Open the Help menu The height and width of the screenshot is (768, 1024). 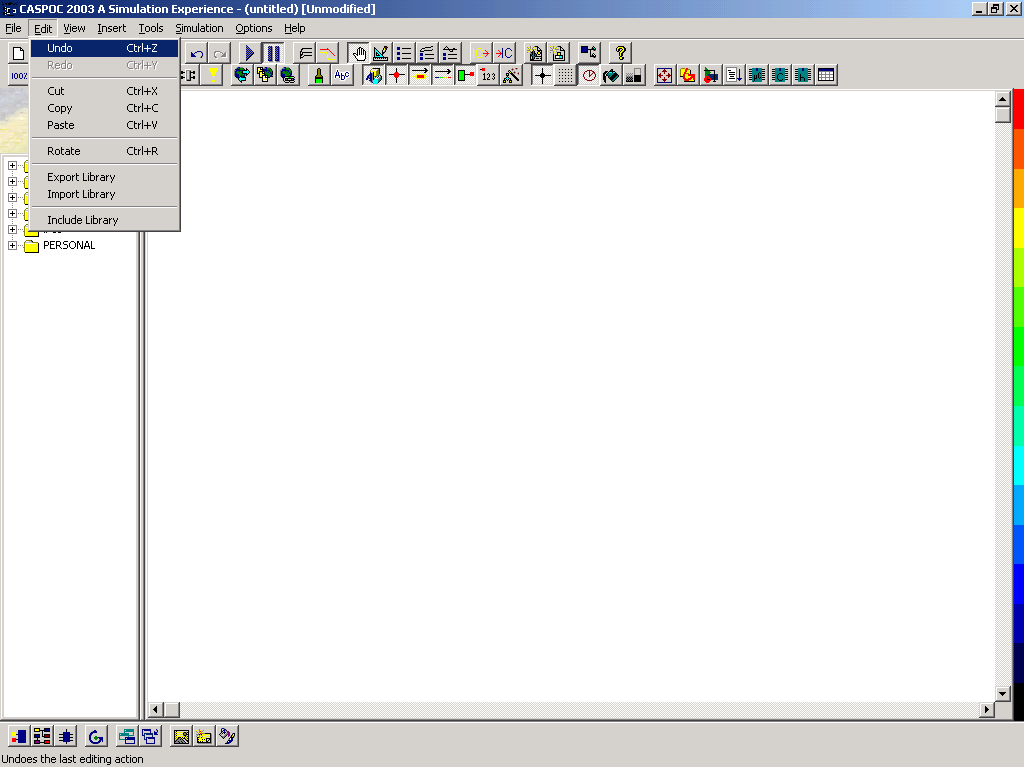tap(295, 29)
